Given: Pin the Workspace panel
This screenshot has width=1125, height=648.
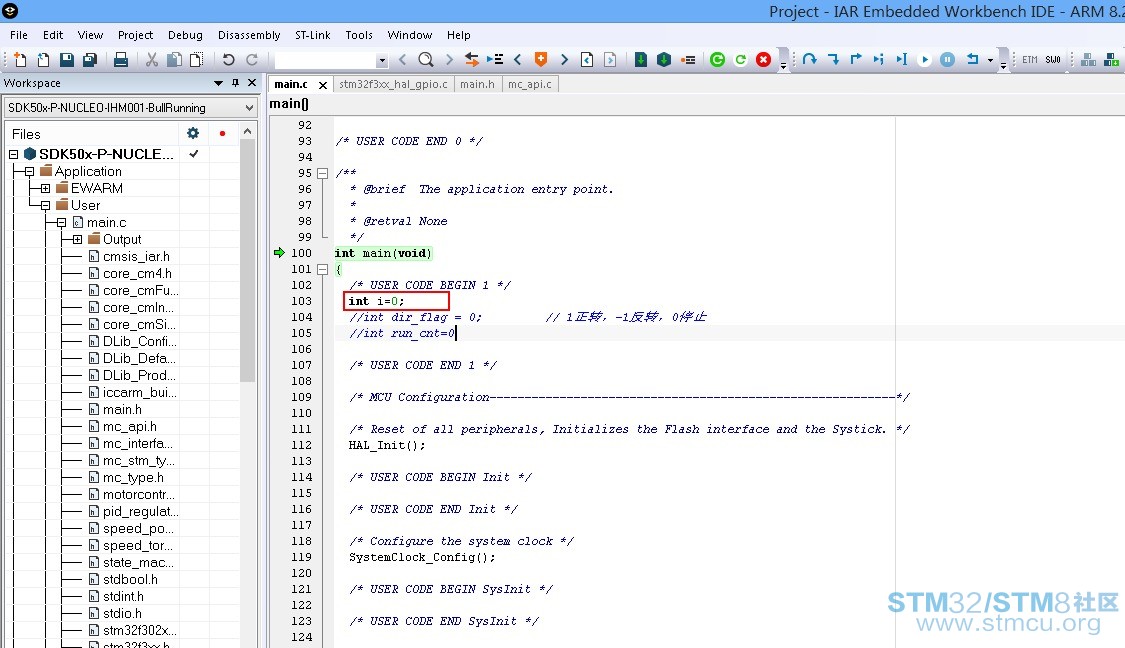Looking at the screenshot, I should tap(235, 83).
